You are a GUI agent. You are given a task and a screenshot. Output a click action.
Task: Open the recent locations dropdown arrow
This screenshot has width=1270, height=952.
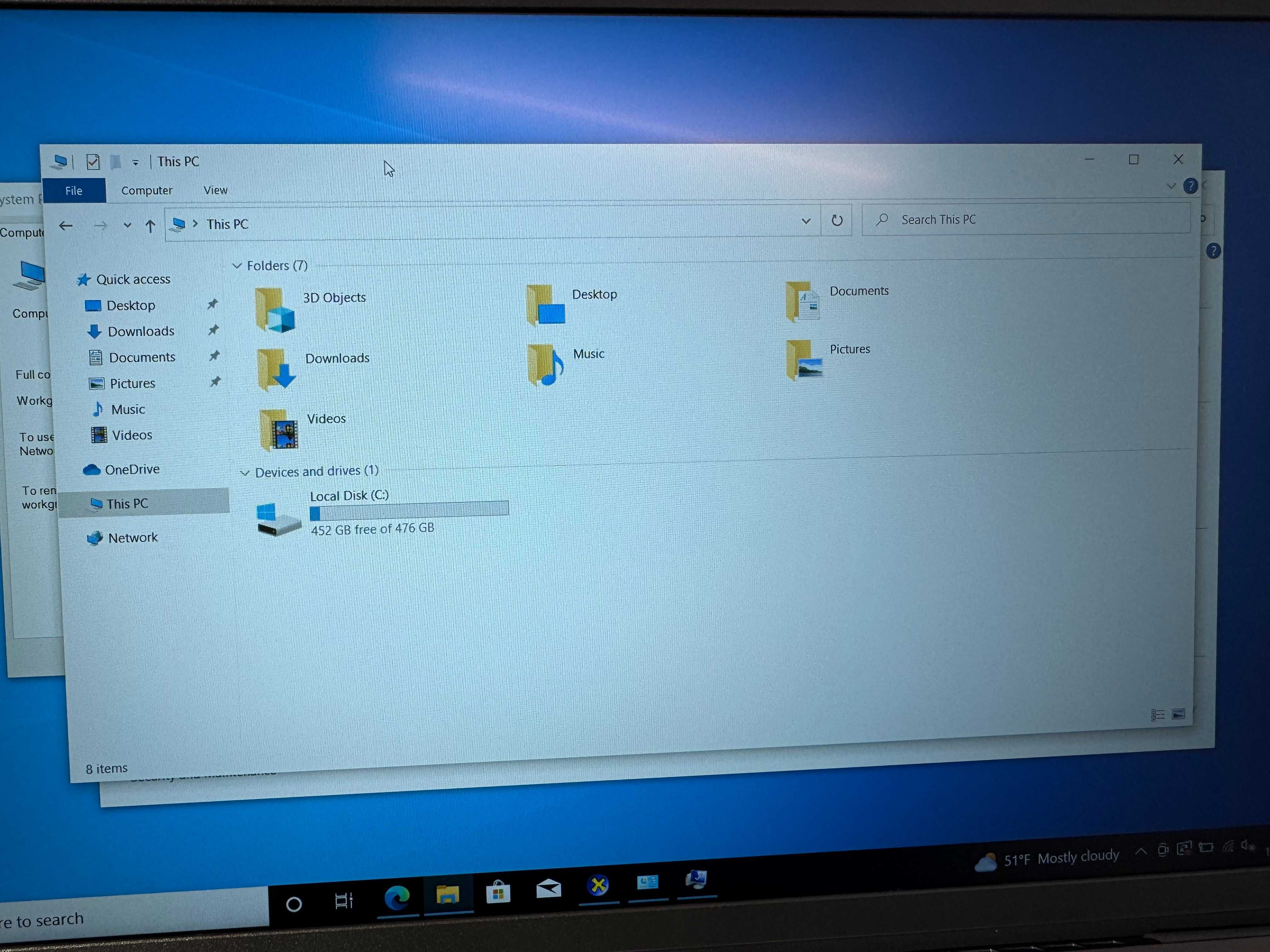point(128,225)
